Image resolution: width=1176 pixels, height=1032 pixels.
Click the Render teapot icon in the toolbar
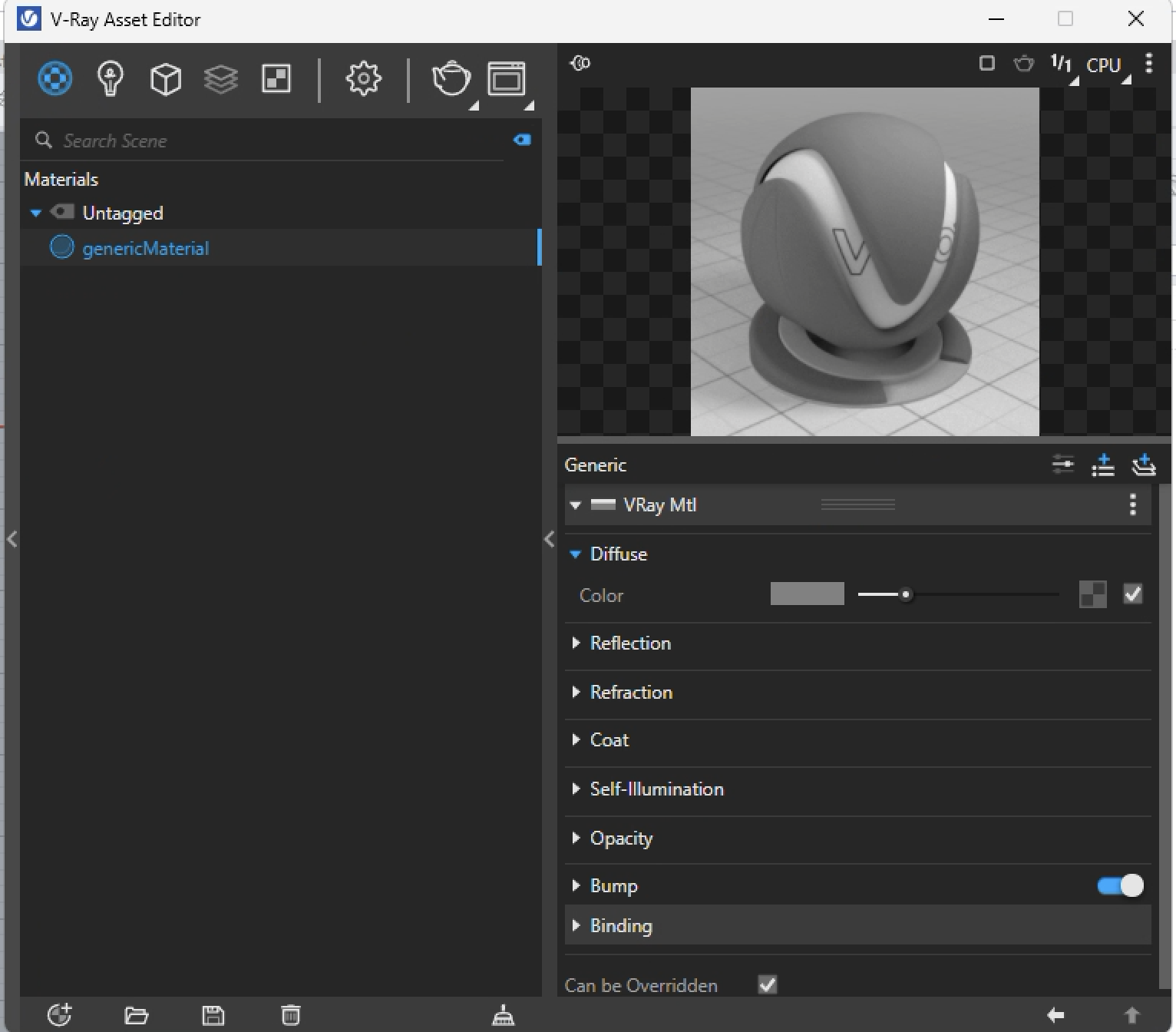click(451, 79)
